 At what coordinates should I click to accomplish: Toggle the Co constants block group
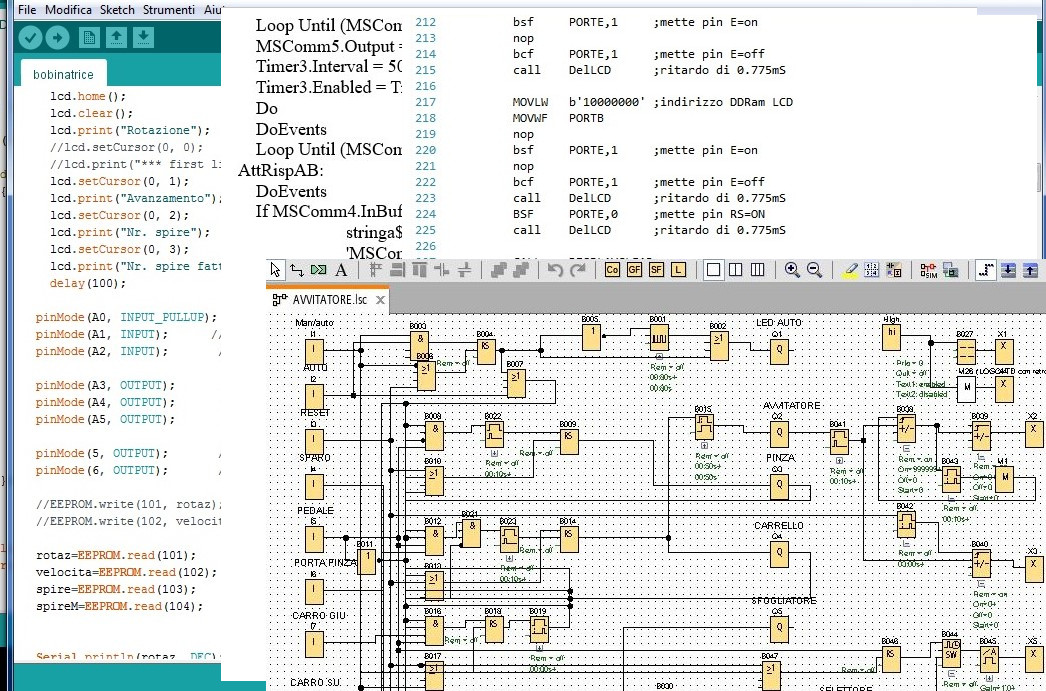[x=611, y=270]
